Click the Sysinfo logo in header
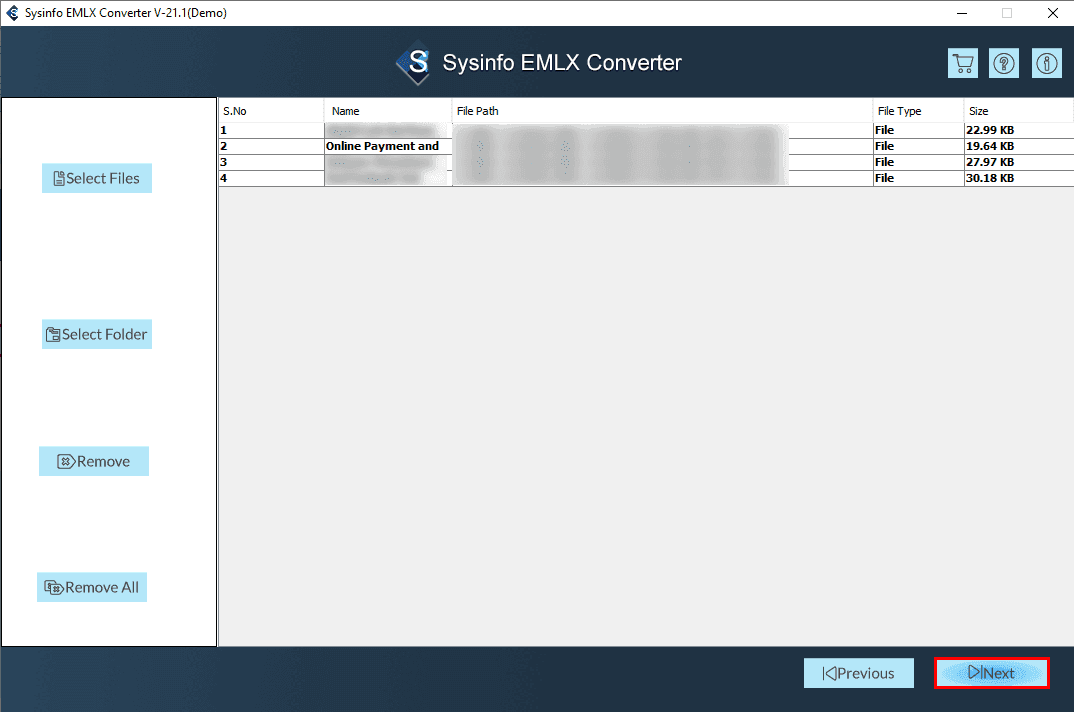Screen dimensions: 1074x712 [414, 63]
